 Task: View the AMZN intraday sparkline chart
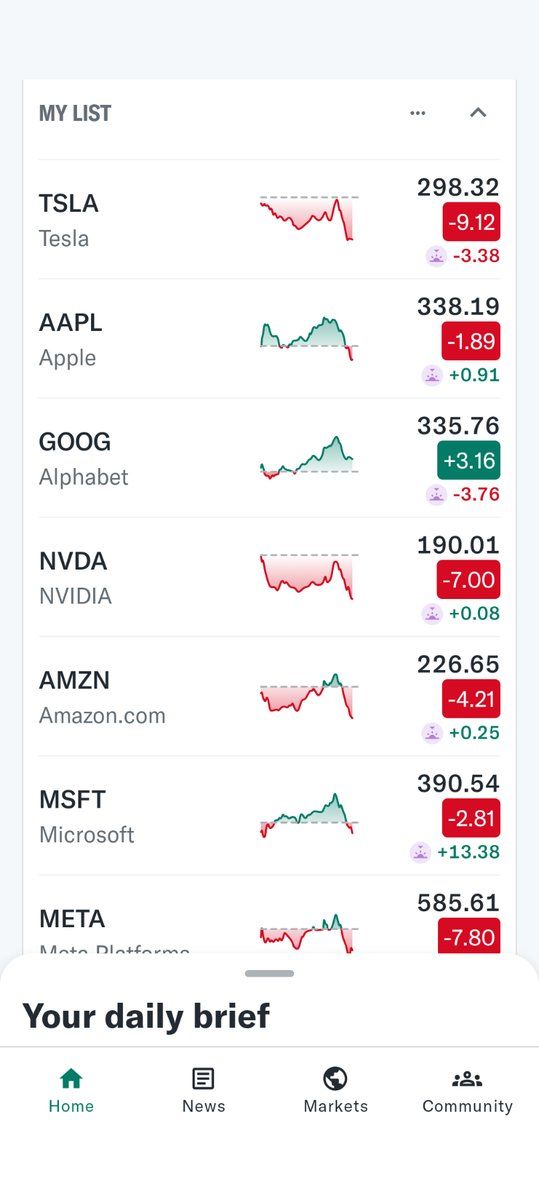pos(307,696)
